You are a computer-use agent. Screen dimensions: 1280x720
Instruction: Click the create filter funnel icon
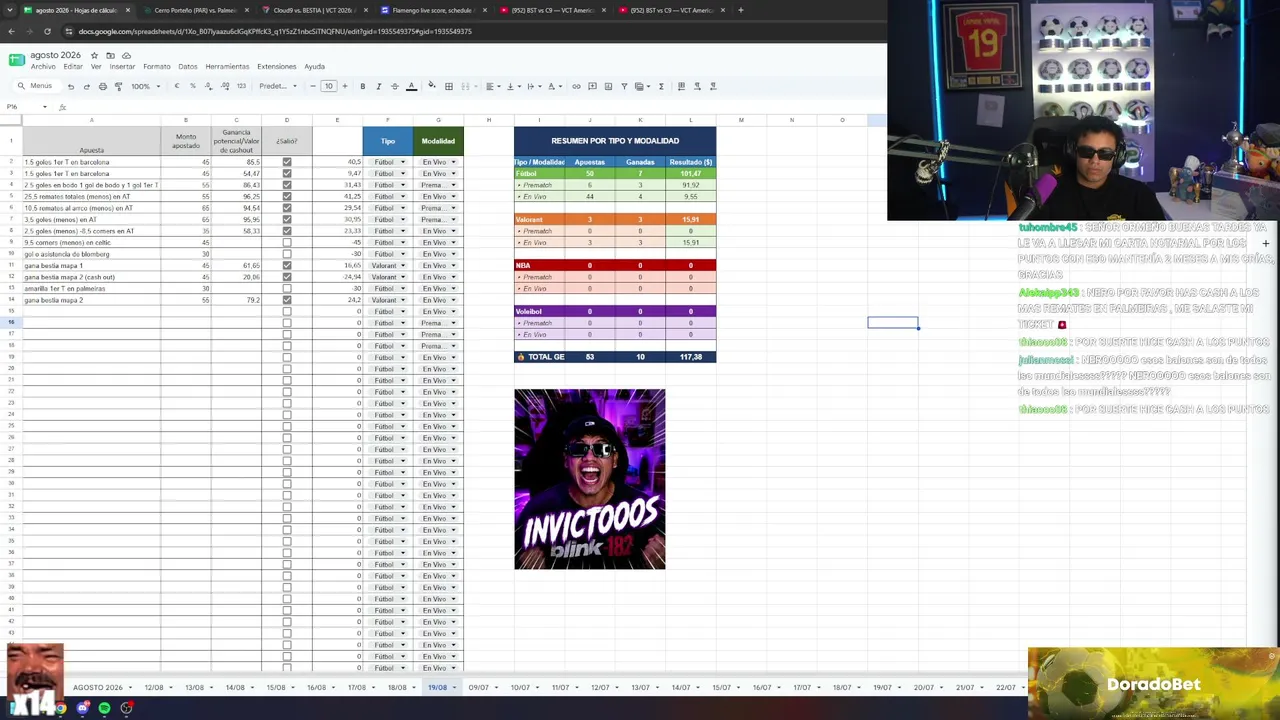coord(624,86)
